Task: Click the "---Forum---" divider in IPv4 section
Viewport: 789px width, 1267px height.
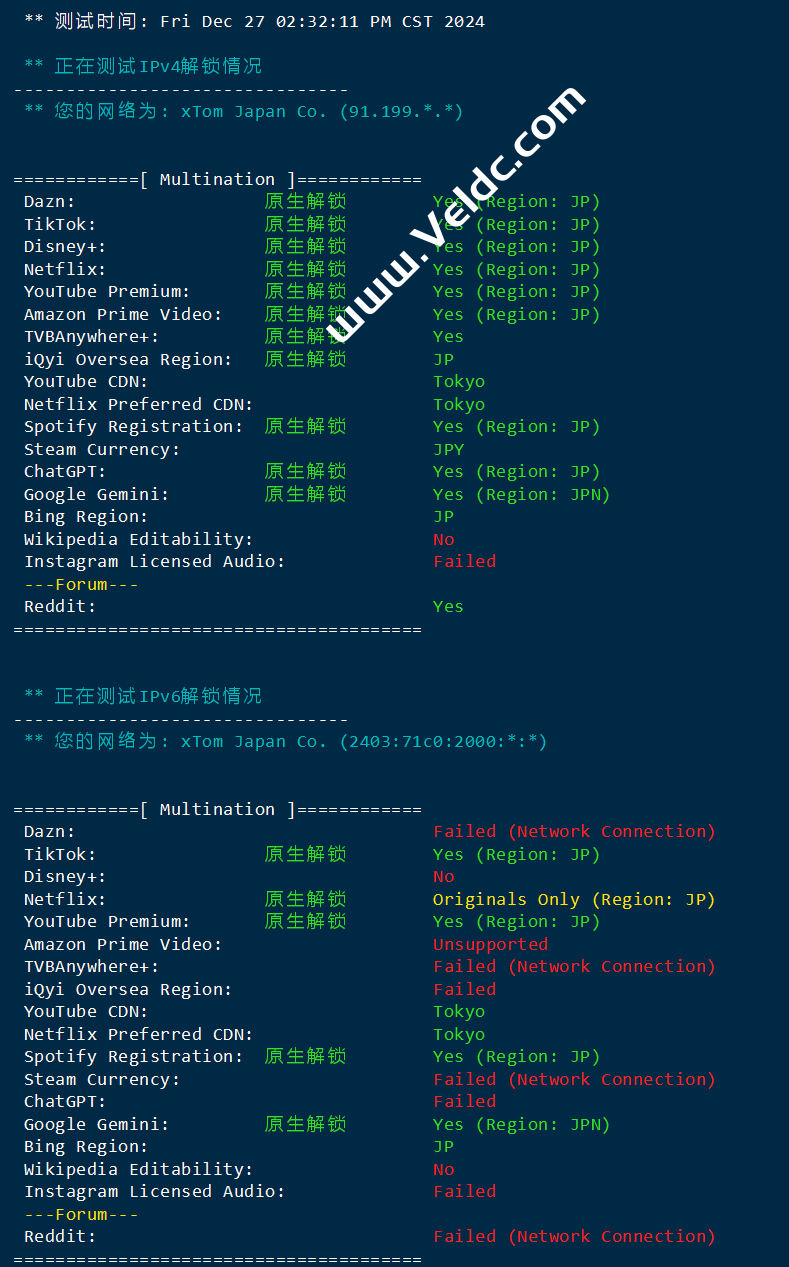Action: pos(81,585)
